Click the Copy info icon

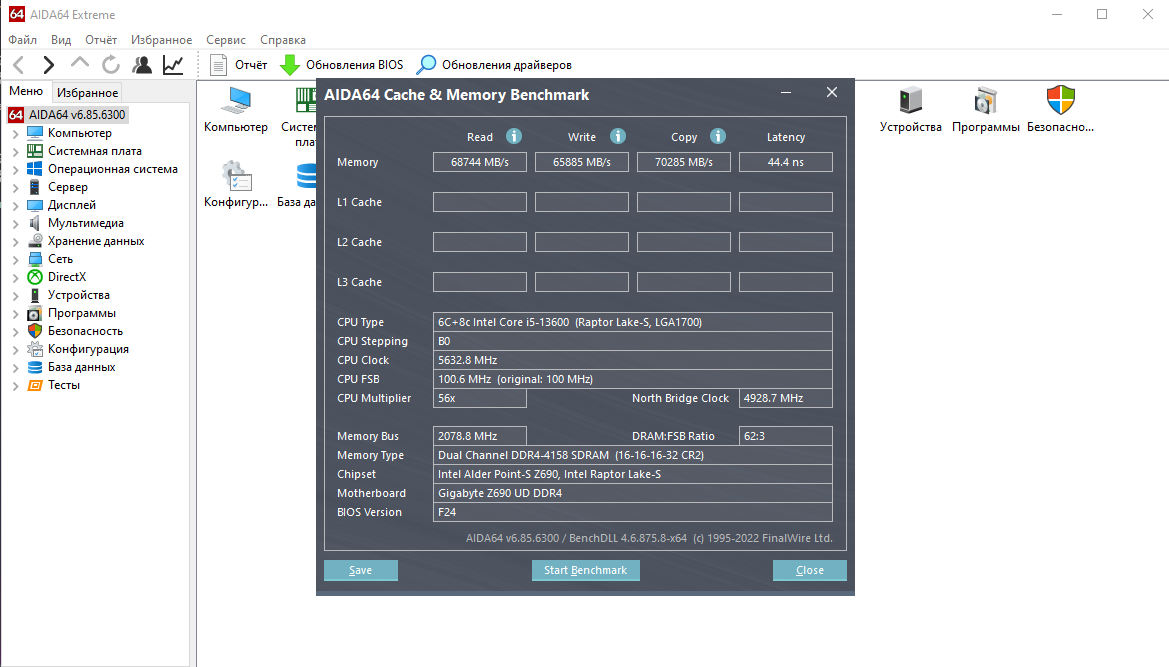tap(717, 136)
